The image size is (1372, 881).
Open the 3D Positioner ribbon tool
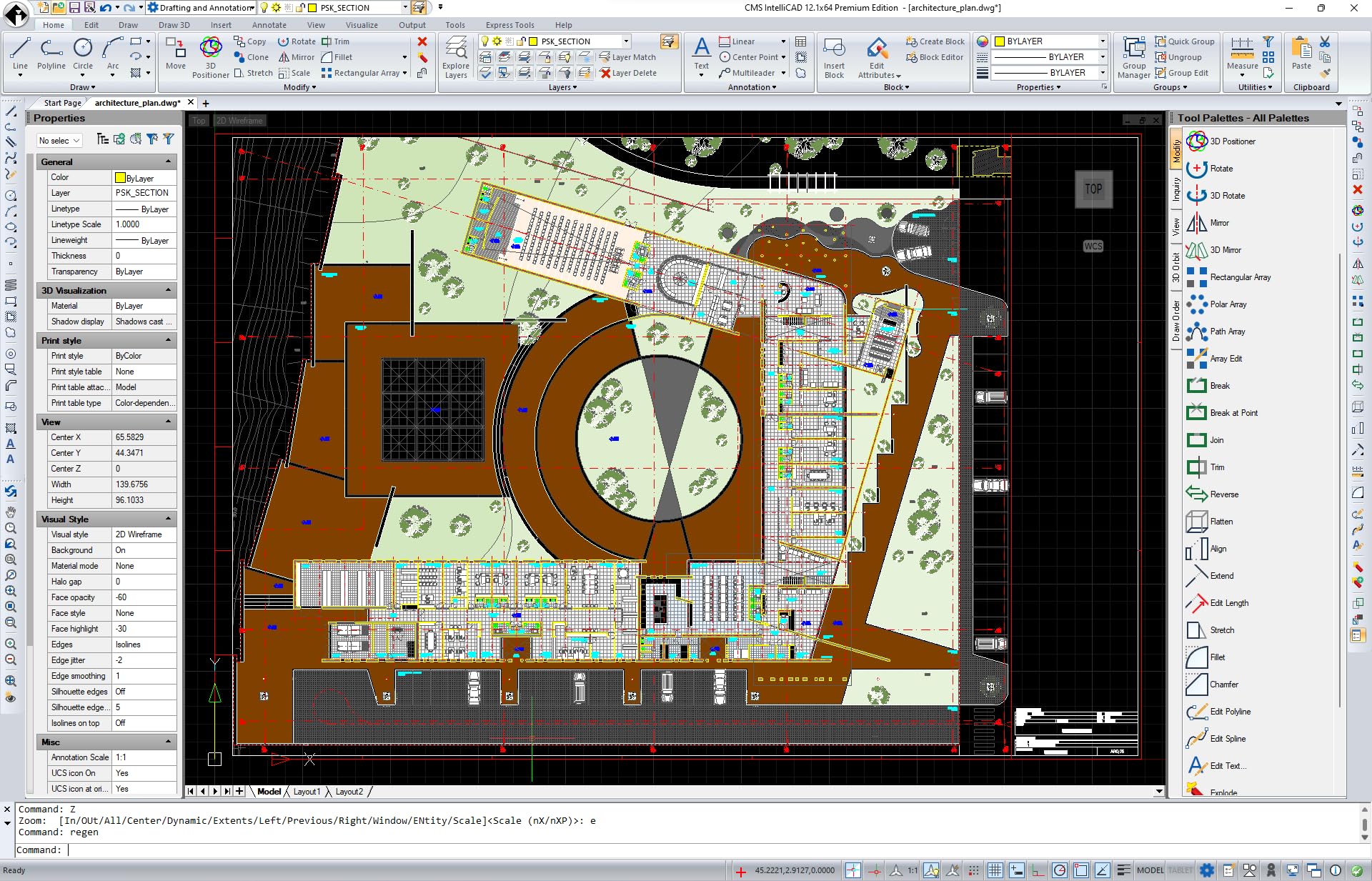coord(211,57)
